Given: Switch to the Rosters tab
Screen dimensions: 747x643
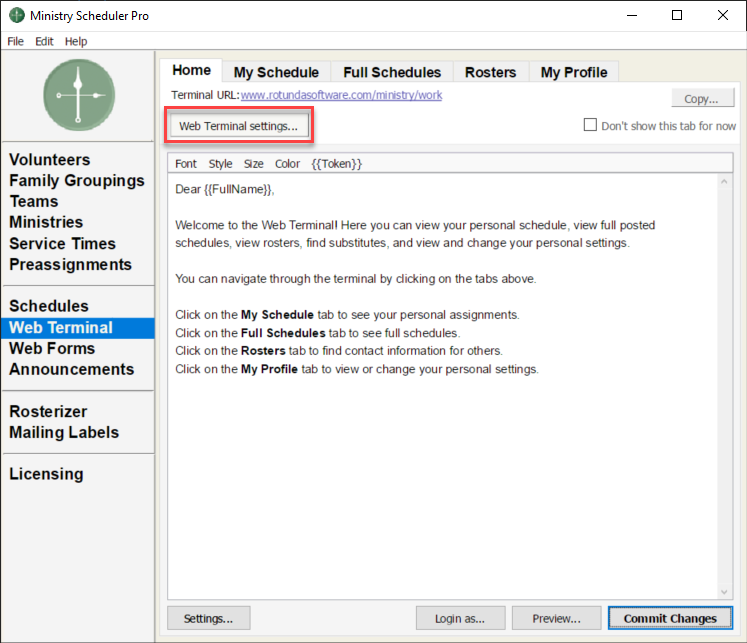Looking at the screenshot, I should pos(490,72).
